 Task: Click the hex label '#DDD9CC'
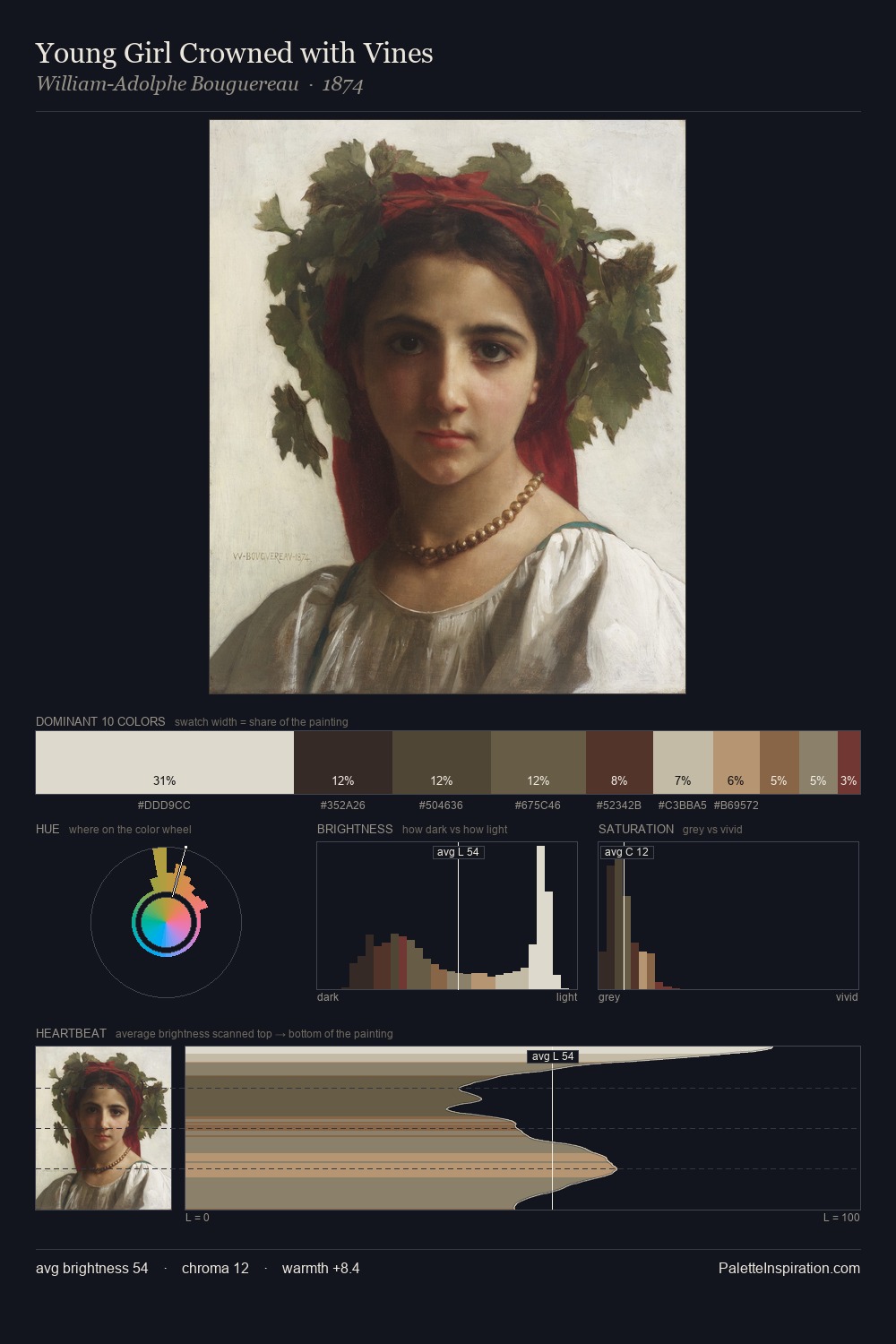click(164, 806)
